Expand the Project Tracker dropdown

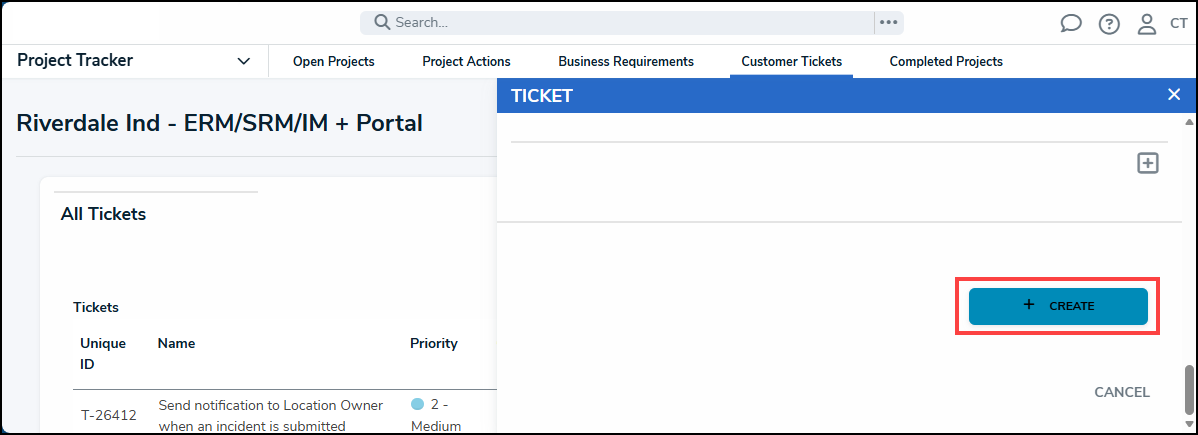coord(244,61)
